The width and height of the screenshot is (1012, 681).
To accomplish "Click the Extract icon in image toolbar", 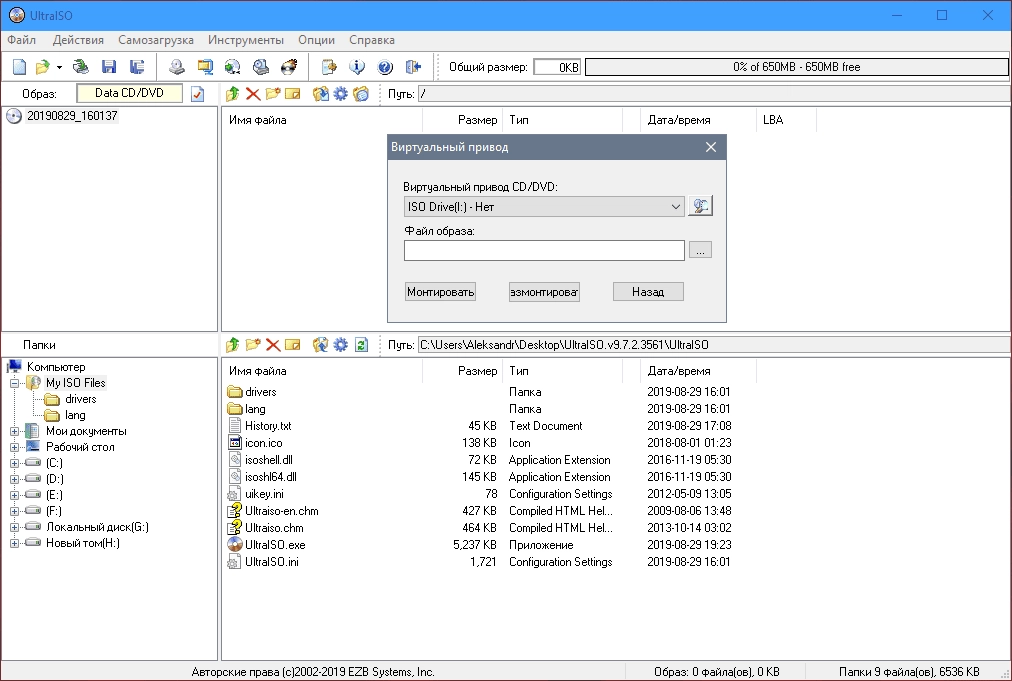I will pos(320,94).
